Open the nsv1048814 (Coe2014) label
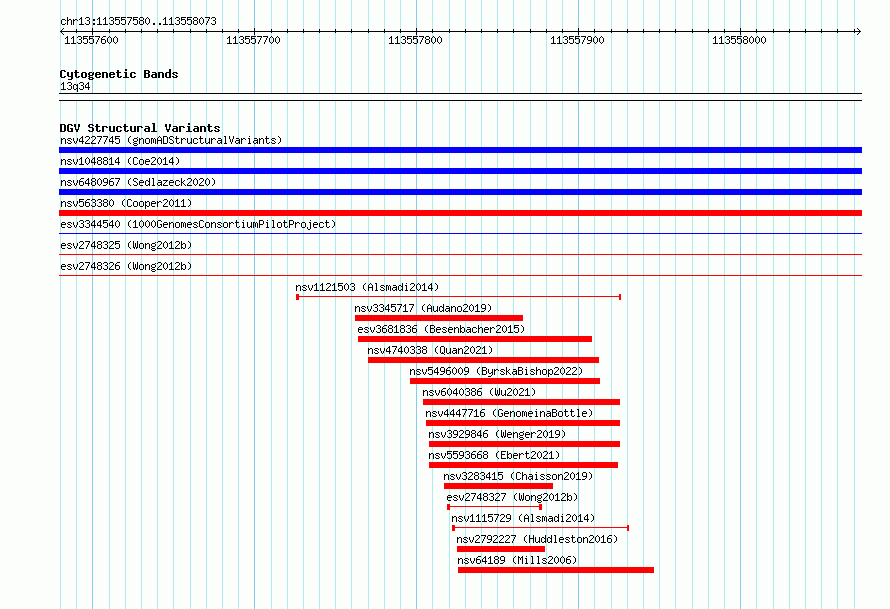 pyautogui.click(x=120, y=161)
